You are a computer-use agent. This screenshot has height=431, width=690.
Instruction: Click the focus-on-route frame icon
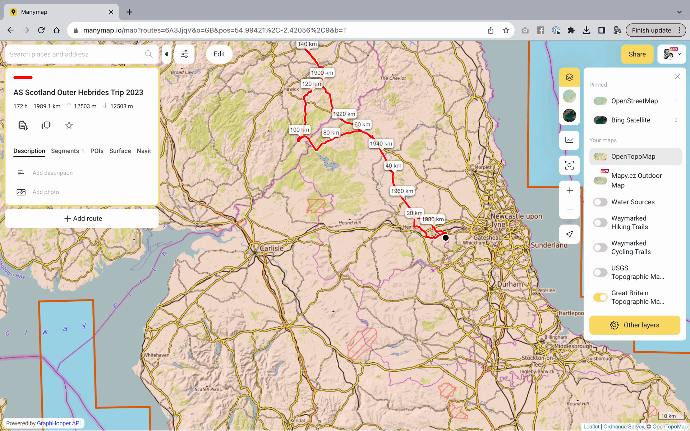point(569,166)
